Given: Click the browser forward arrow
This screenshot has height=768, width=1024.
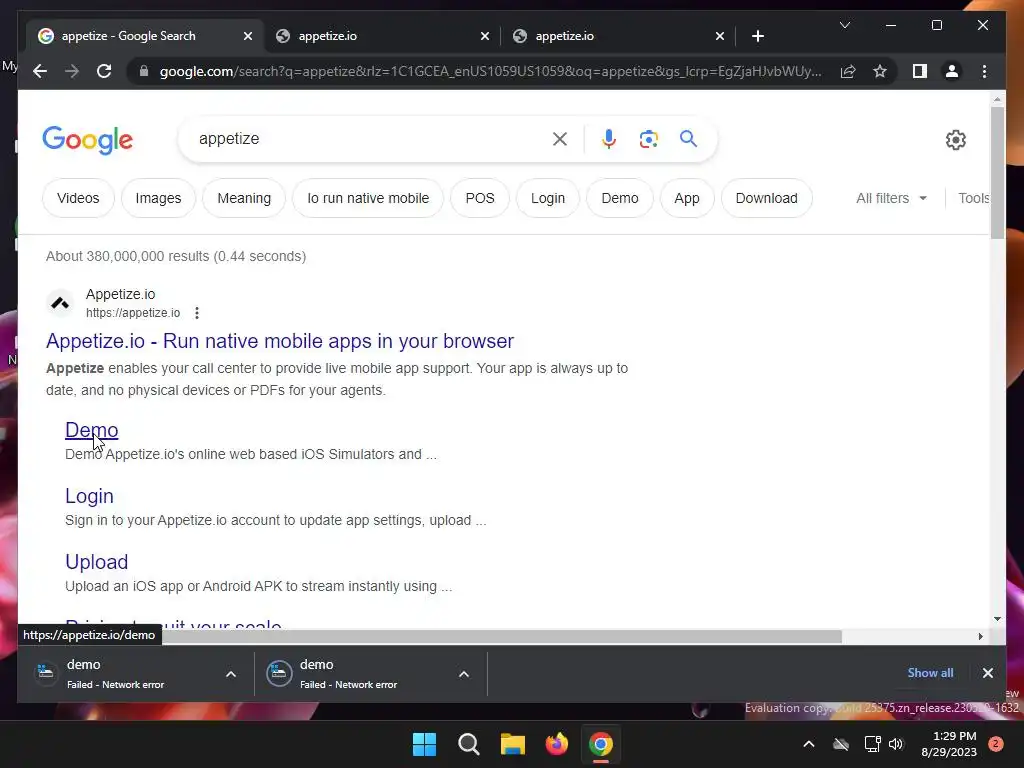Looking at the screenshot, I should [72, 71].
